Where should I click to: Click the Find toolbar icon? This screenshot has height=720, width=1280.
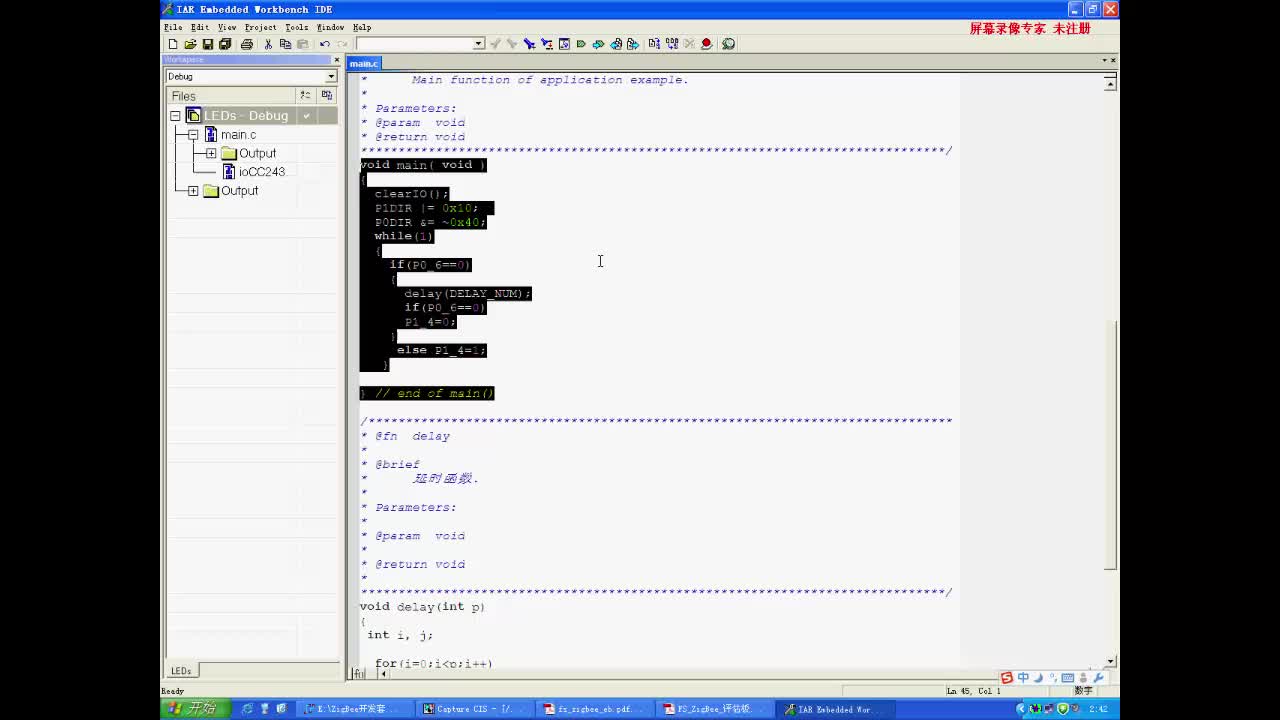(529, 44)
